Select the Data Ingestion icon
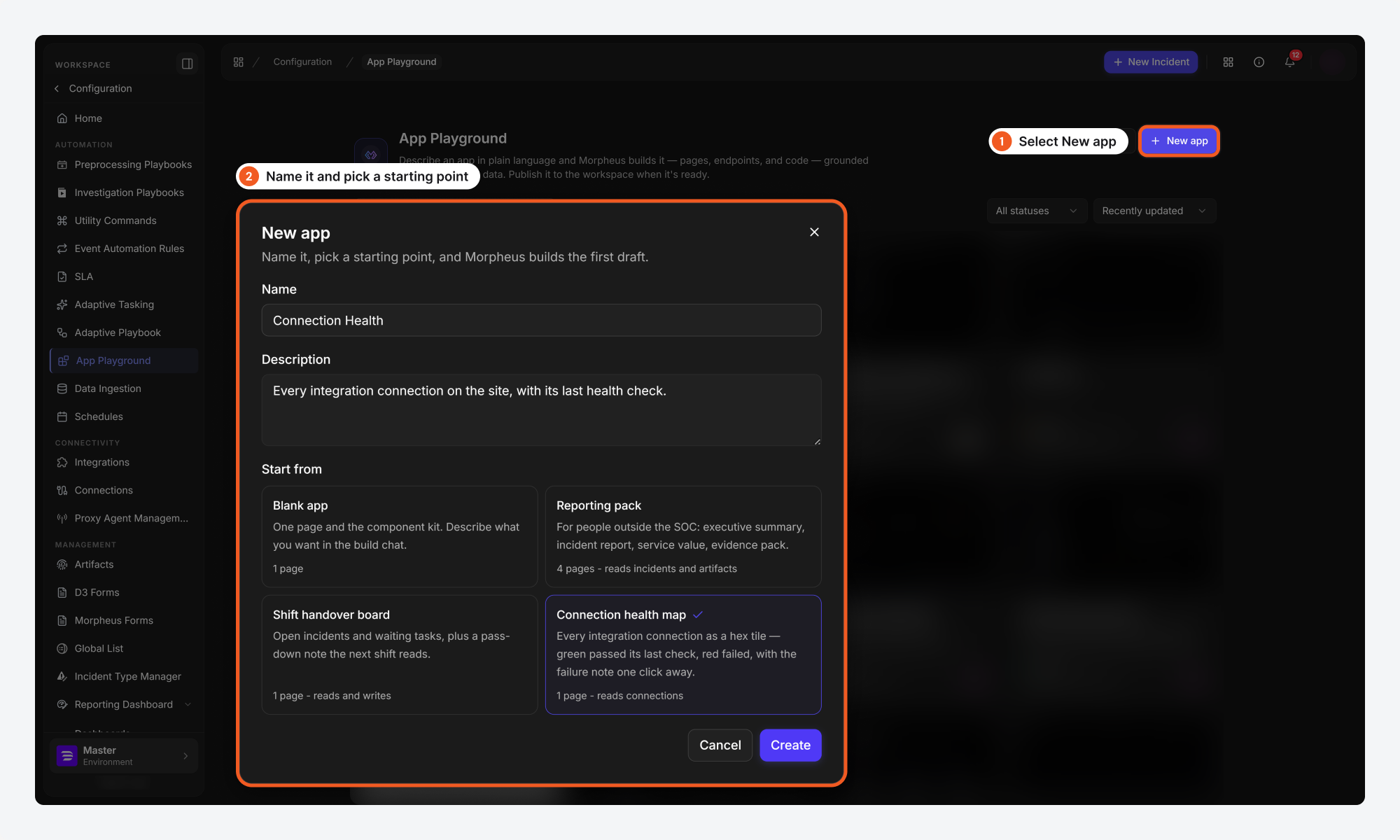The image size is (1400, 840). [x=62, y=388]
